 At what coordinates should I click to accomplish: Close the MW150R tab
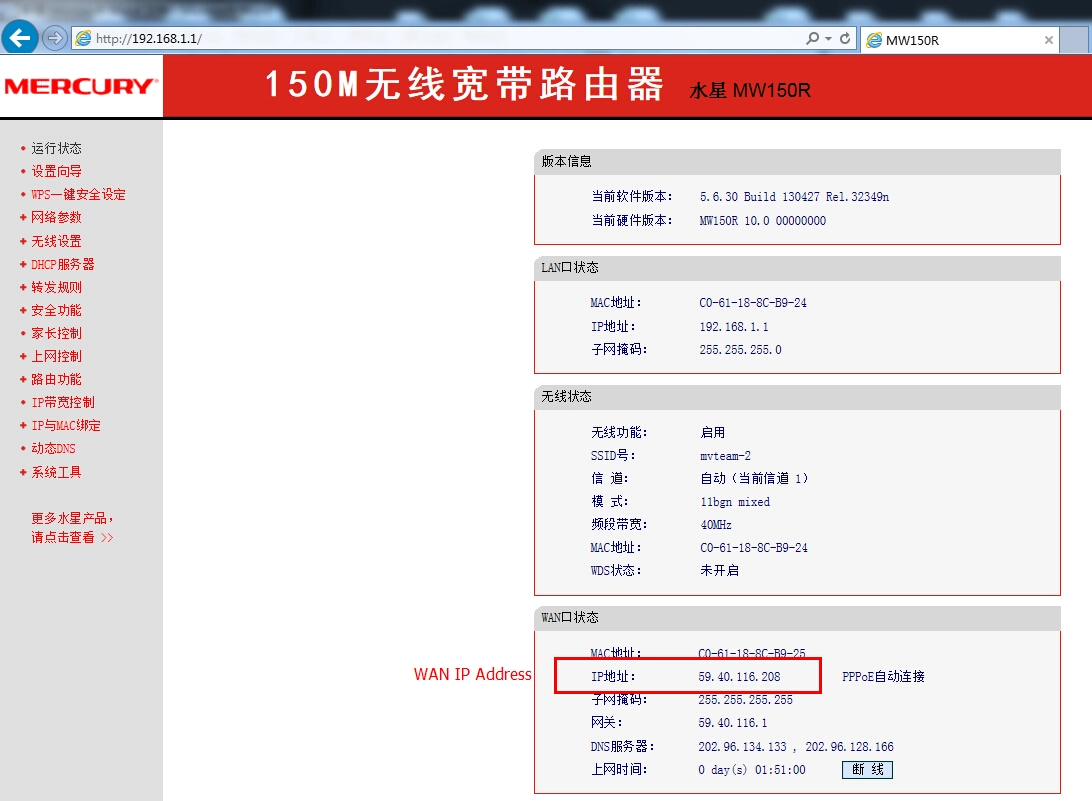1048,40
